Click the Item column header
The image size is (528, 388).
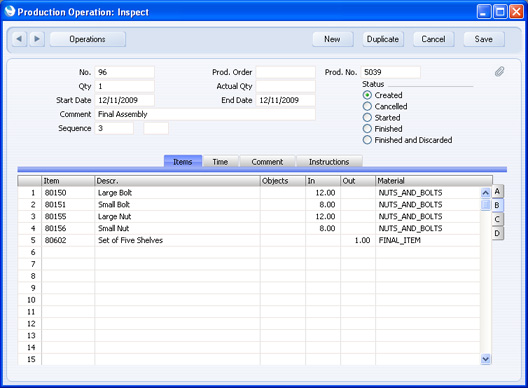(x=68, y=181)
